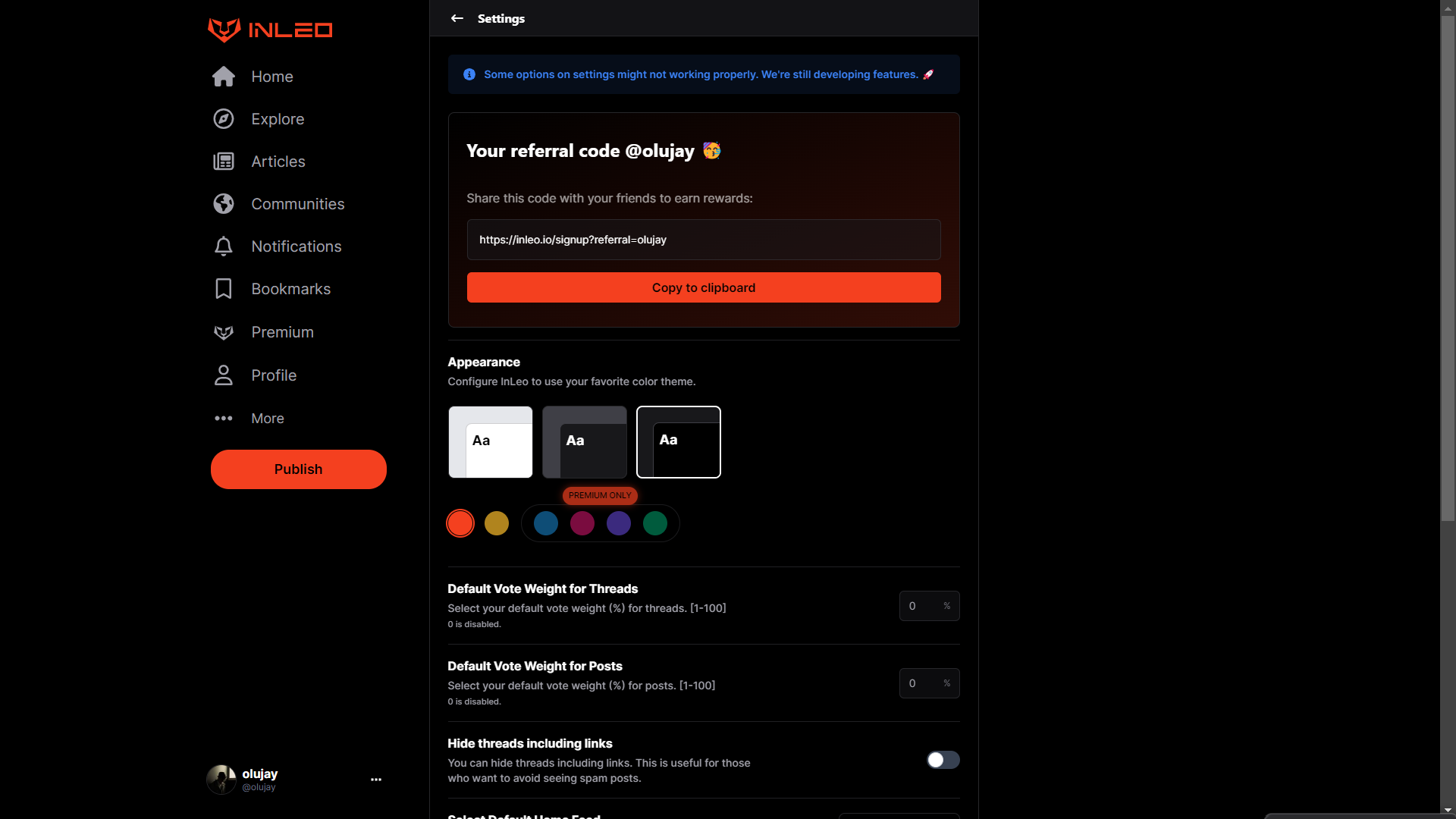Viewport: 1456px width, 819px height.
Task: Go back using the Settings arrow
Action: [x=457, y=18]
